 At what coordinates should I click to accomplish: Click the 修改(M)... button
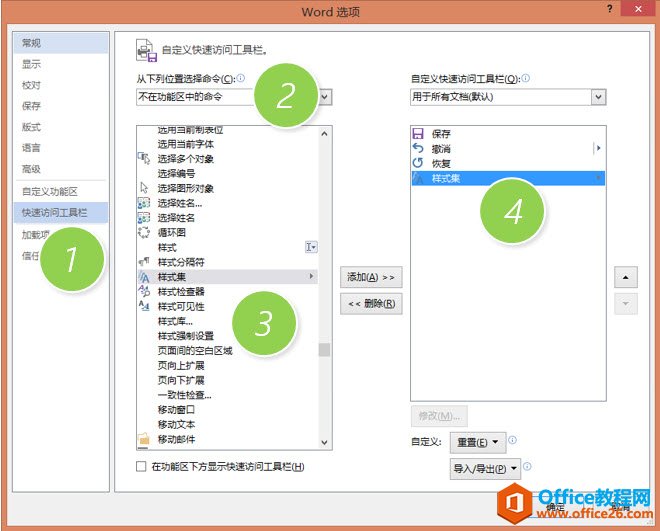(439, 416)
